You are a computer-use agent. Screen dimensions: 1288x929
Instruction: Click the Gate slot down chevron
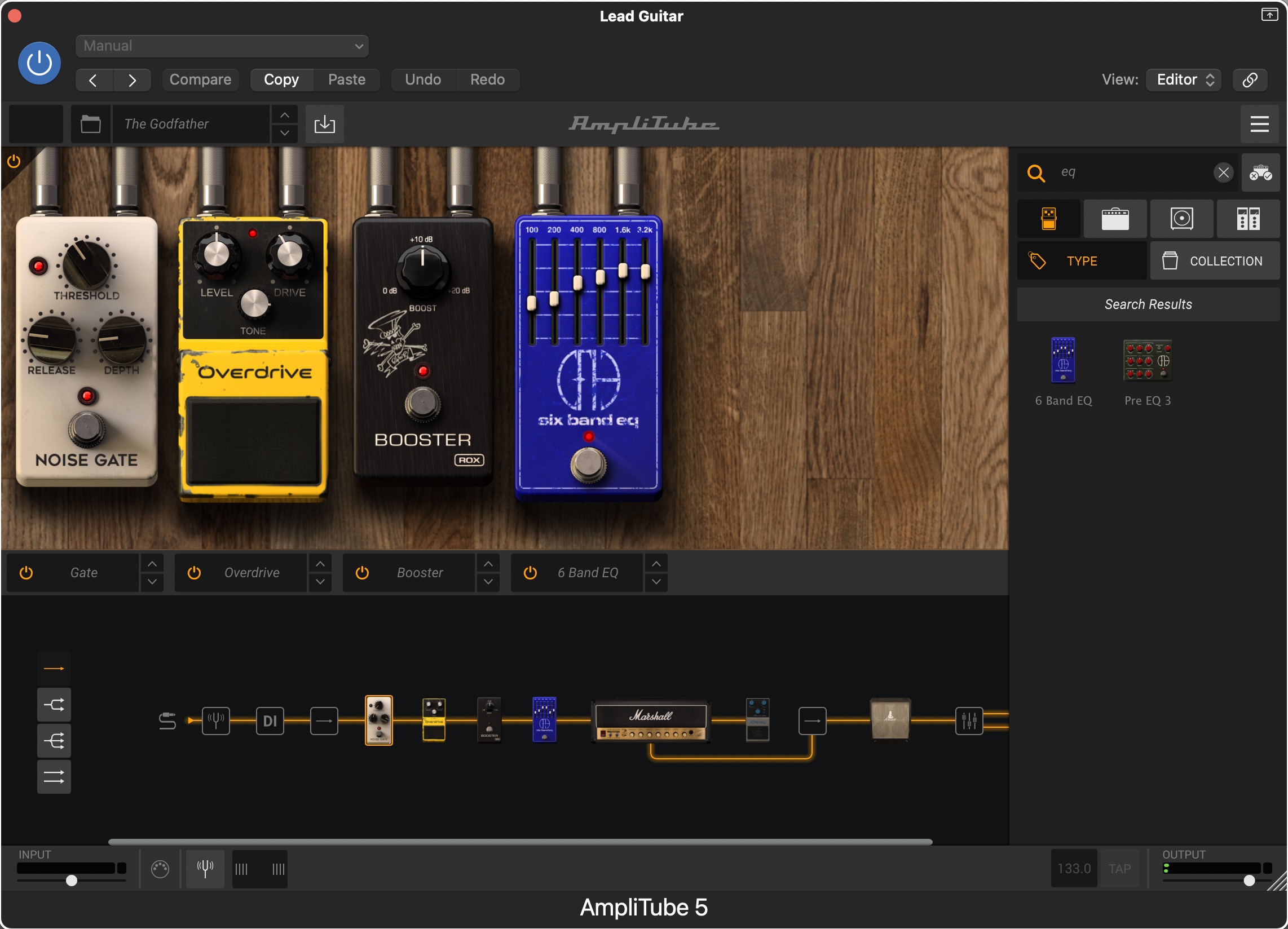click(152, 582)
